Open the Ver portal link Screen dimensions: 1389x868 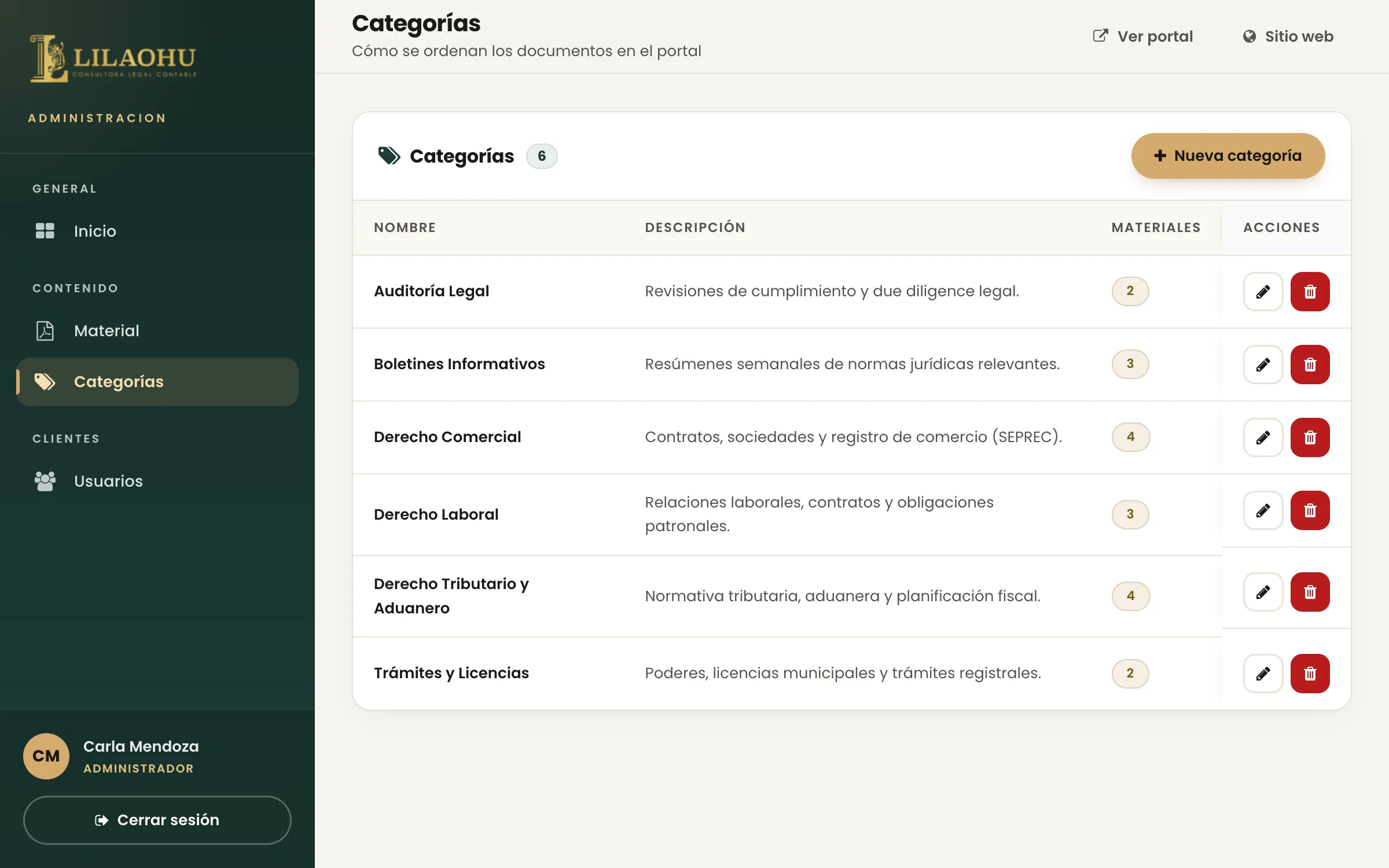pyautogui.click(x=1142, y=36)
